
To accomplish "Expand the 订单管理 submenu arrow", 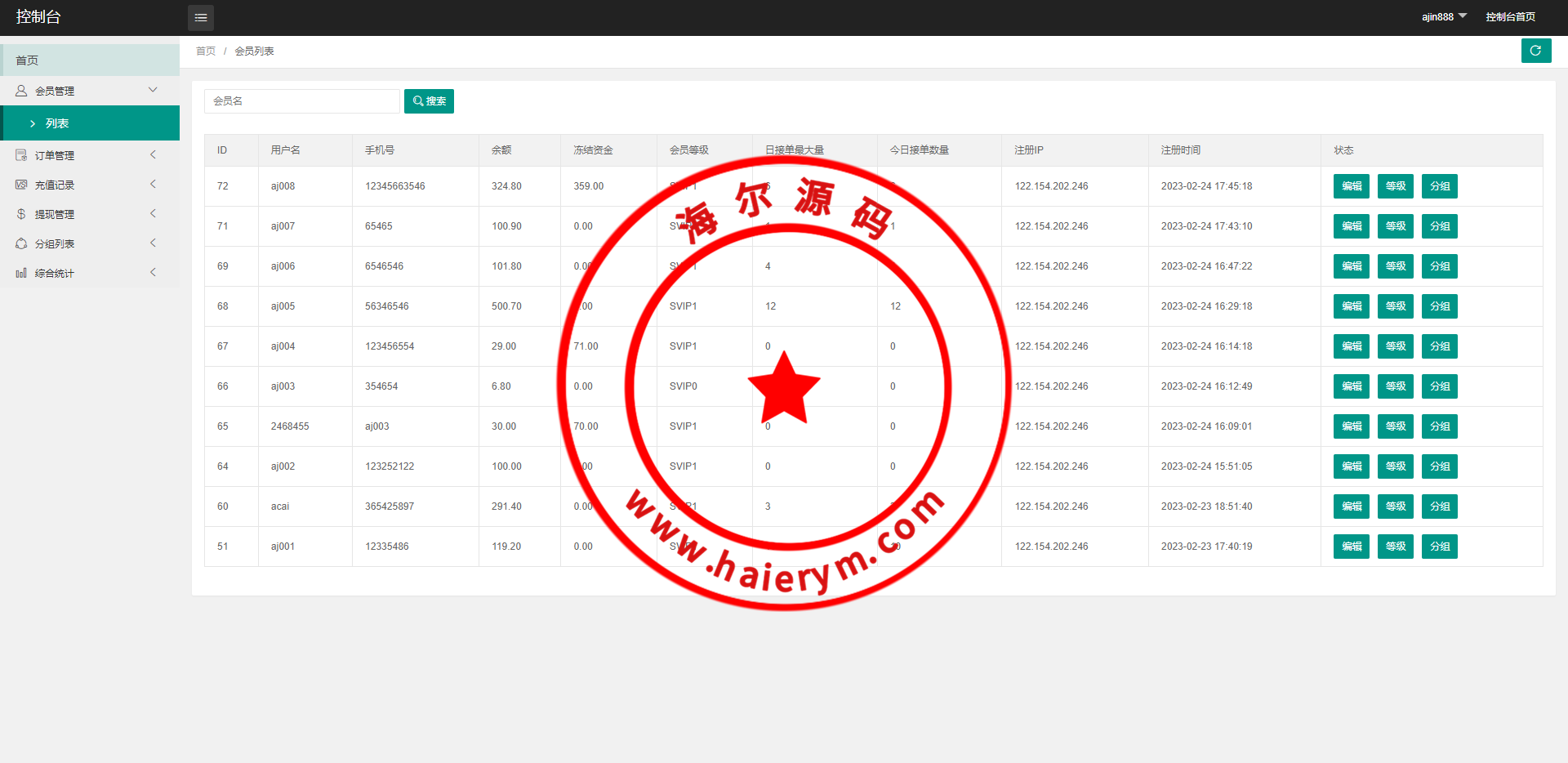I will pyautogui.click(x=153, y=154).
